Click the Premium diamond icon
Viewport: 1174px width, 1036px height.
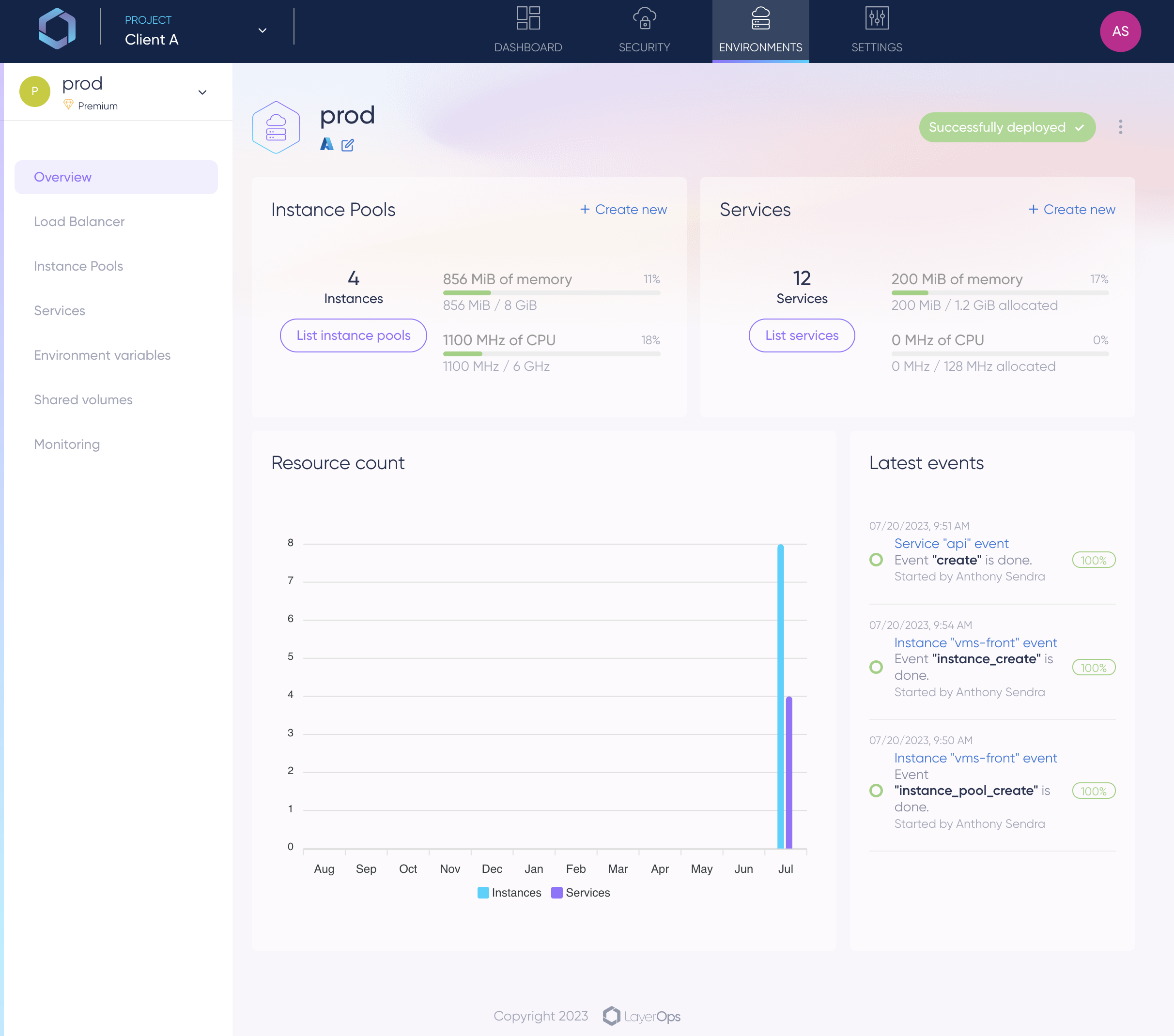68,105
